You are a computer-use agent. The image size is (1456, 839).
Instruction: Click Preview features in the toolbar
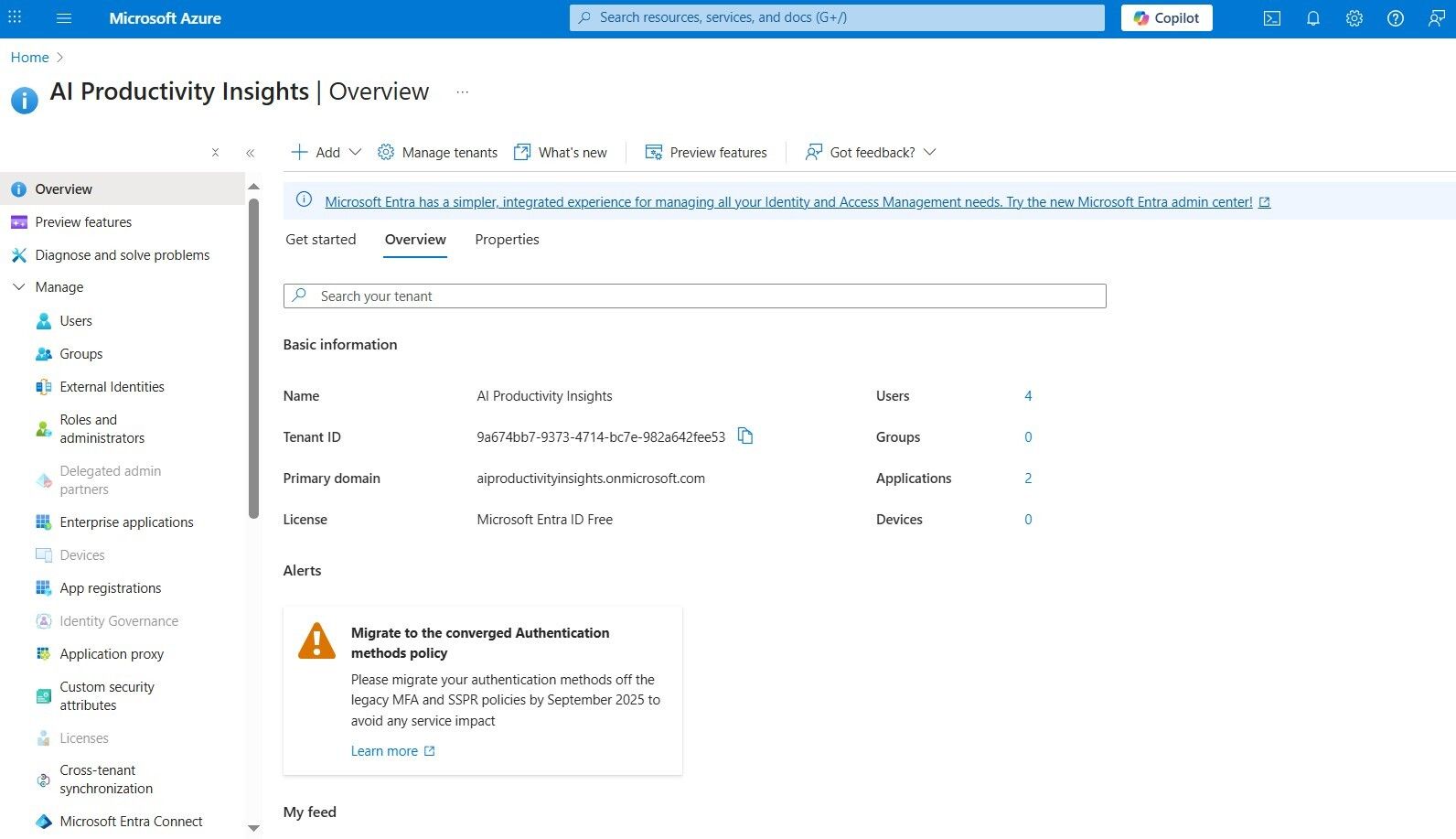pyautogui.click(x=706, y=153)
